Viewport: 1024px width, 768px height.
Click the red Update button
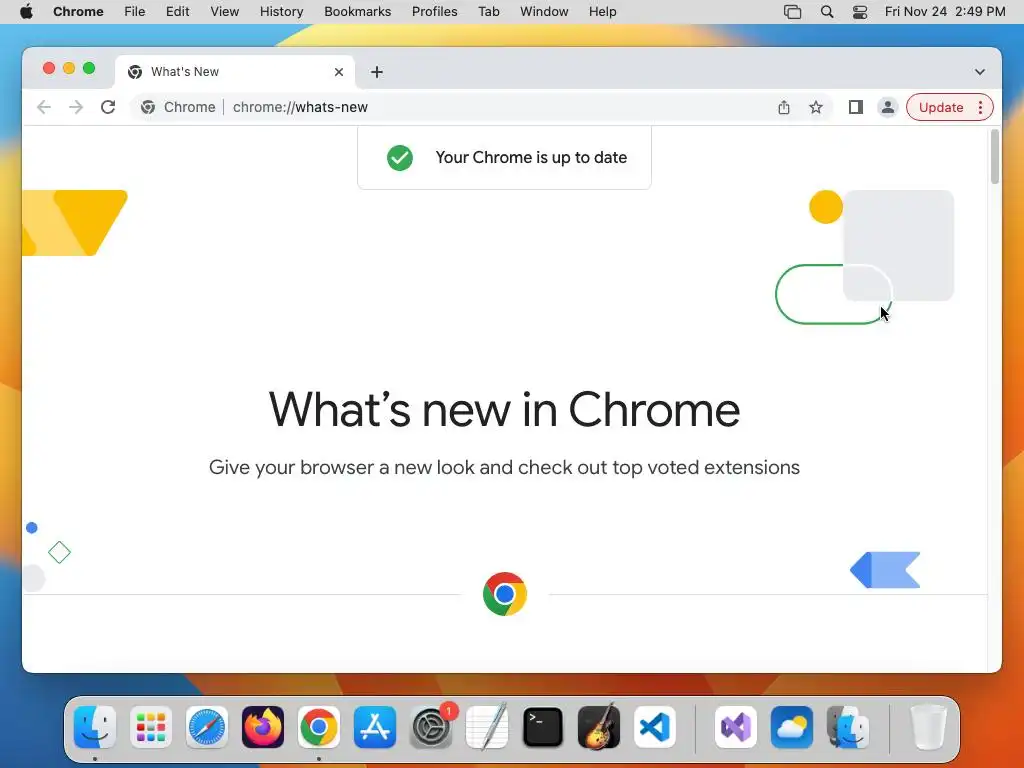tap(941, 107)
